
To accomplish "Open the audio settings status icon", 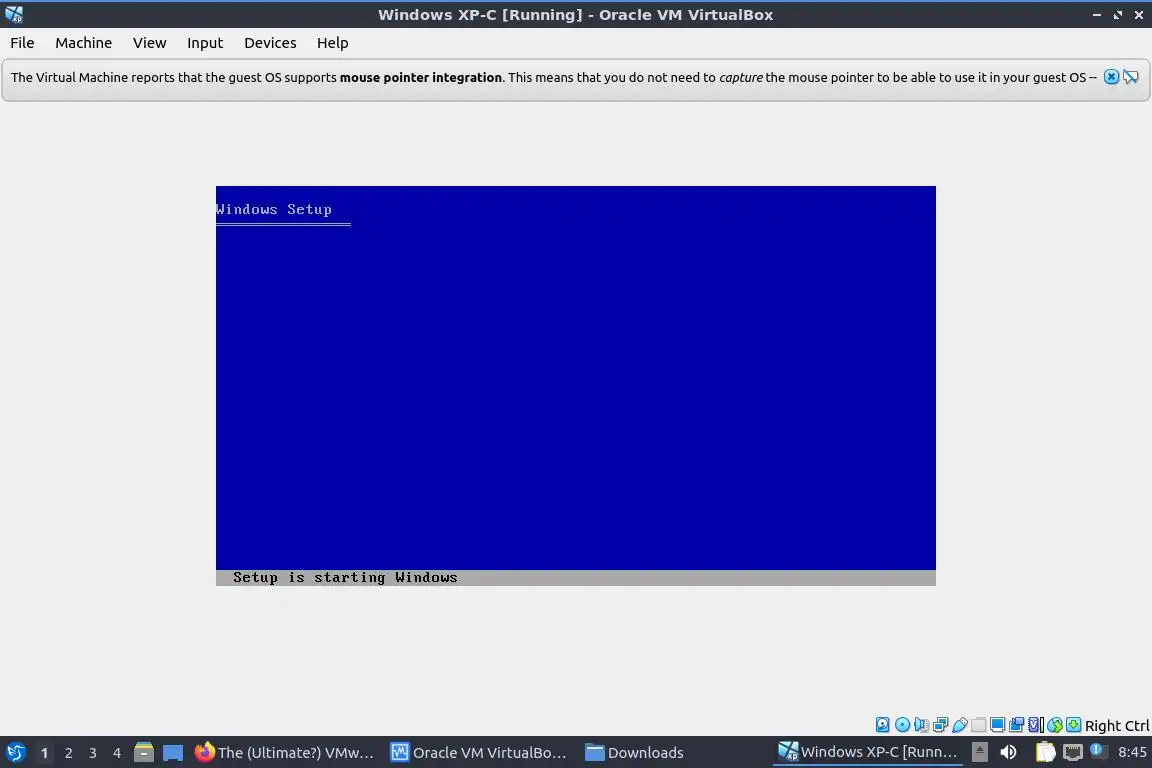I will [x=921, y=725].
